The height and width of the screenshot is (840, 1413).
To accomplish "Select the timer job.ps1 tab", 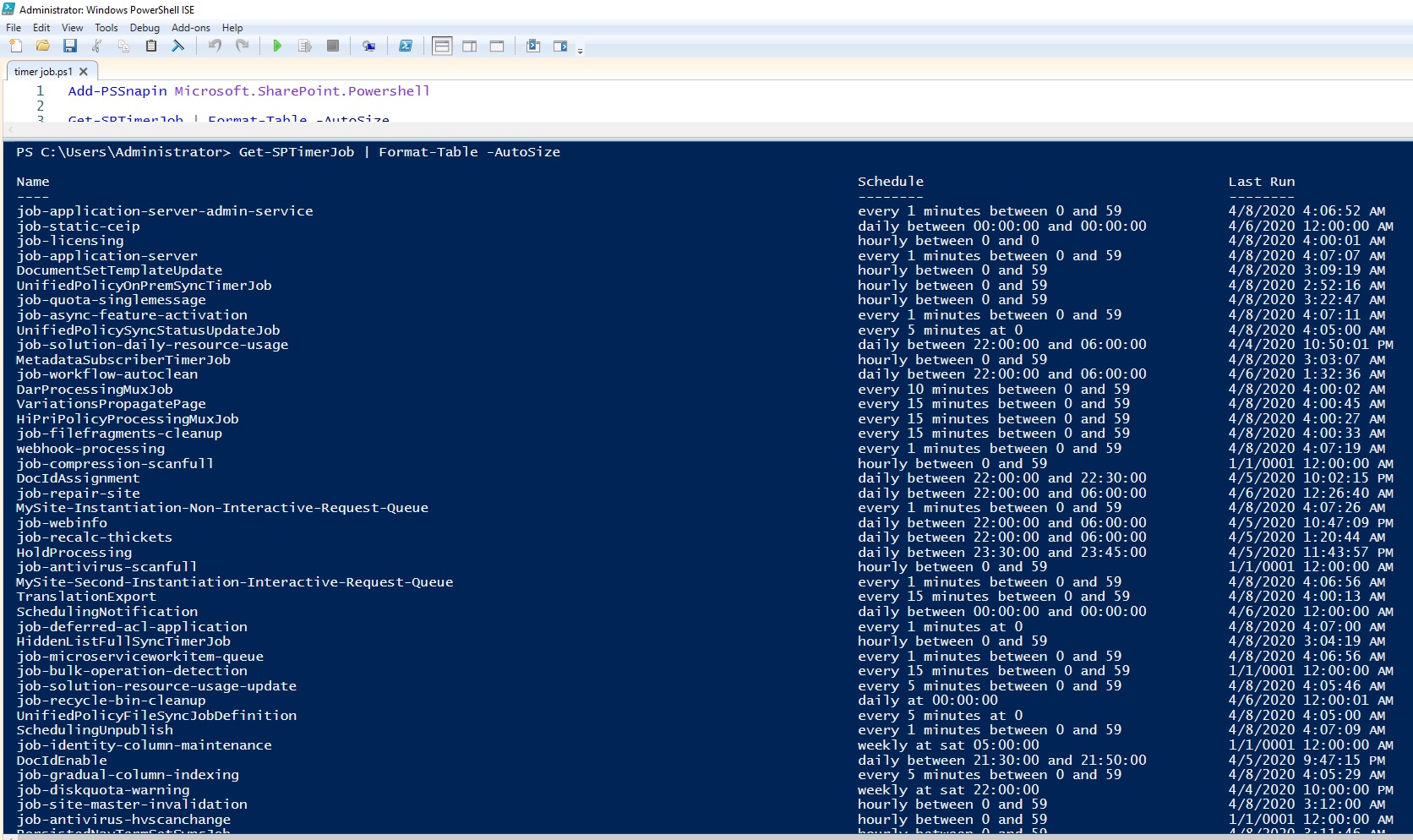I will tap(43, 72).
